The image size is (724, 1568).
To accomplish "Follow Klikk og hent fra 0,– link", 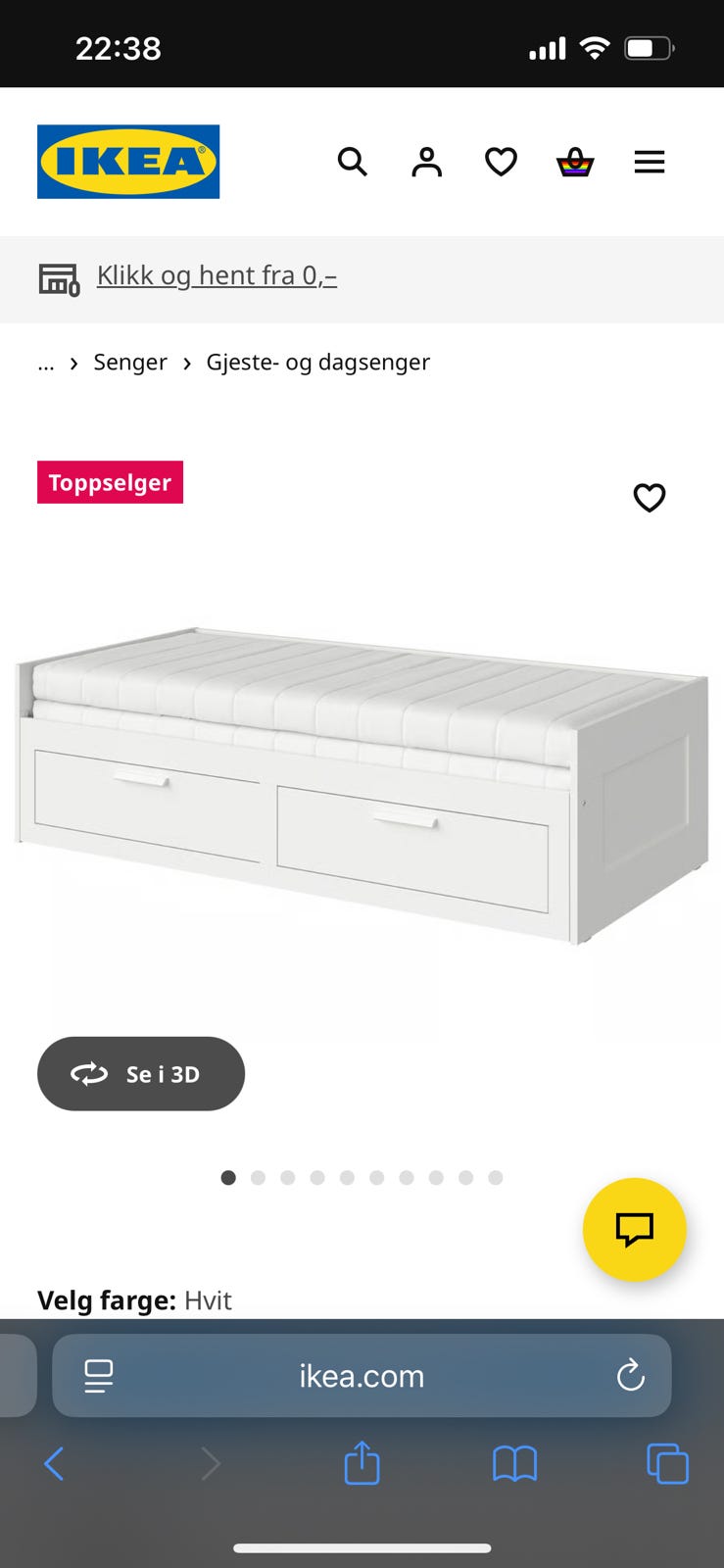I will tap(217, 275).
